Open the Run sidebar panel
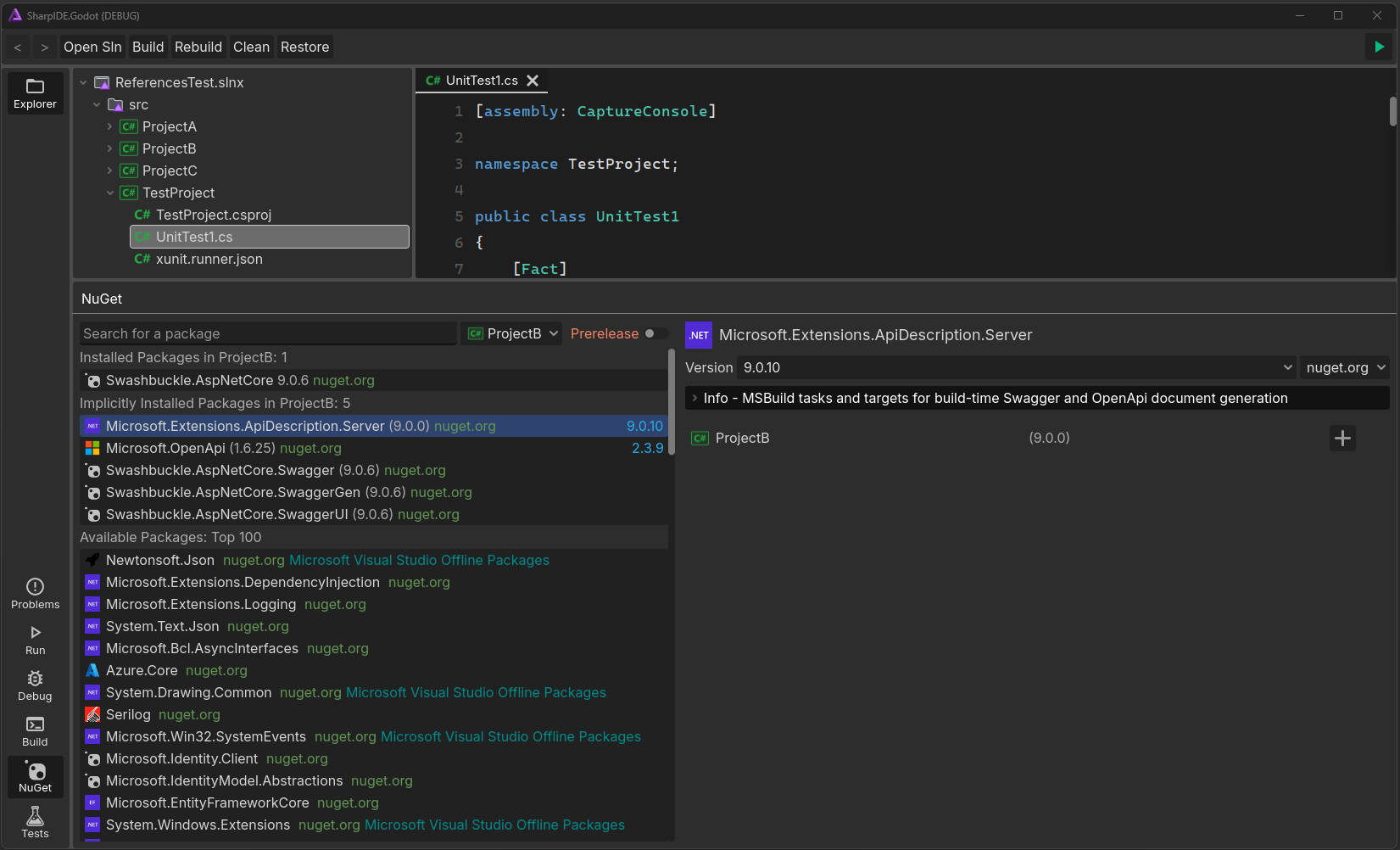Screen dimensions: 1400x850 click(35, 640)
